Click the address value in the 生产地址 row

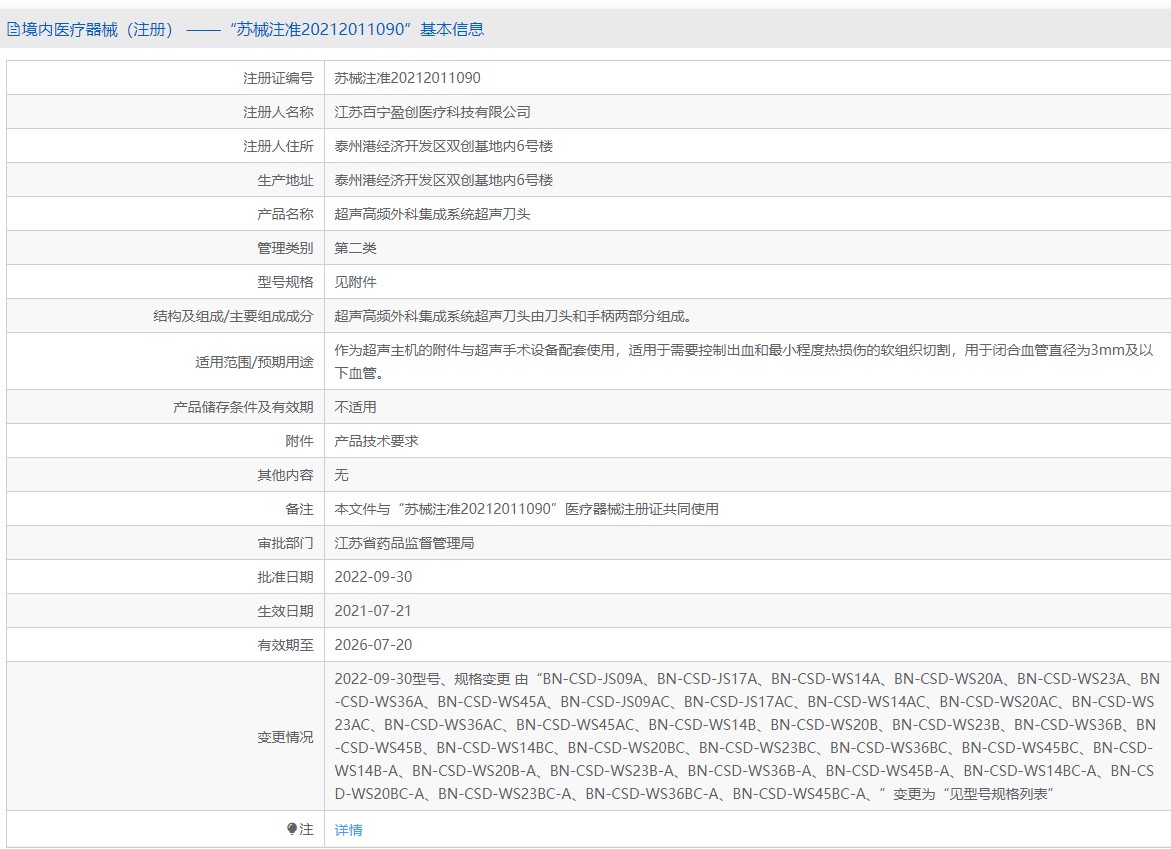(x=444, y=180)
